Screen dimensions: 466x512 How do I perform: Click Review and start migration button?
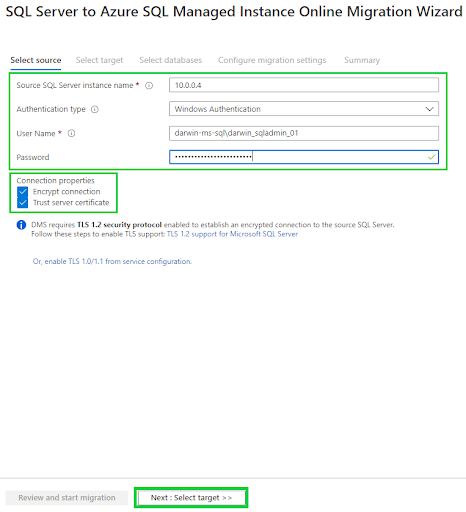tap(67, 498)
